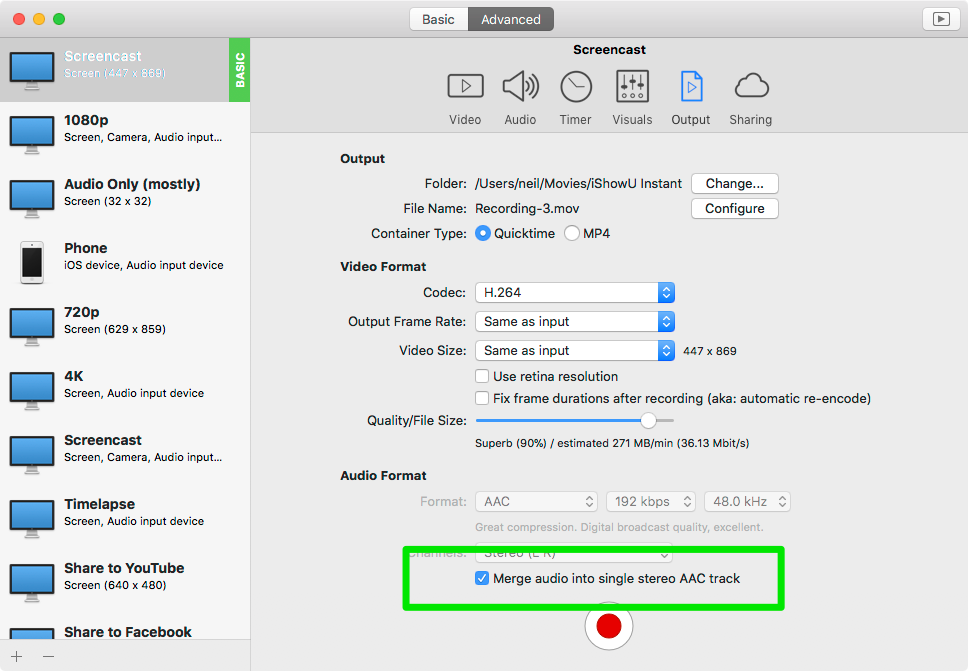Expand the Output Frame Rate dropdown
968x671 pixels.
point(574,322)
